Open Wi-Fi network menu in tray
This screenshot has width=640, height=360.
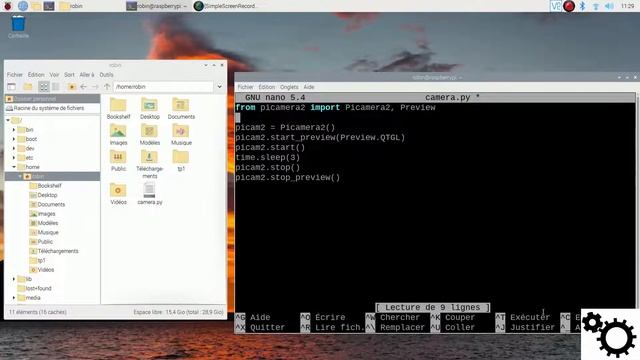pos(596,6)
